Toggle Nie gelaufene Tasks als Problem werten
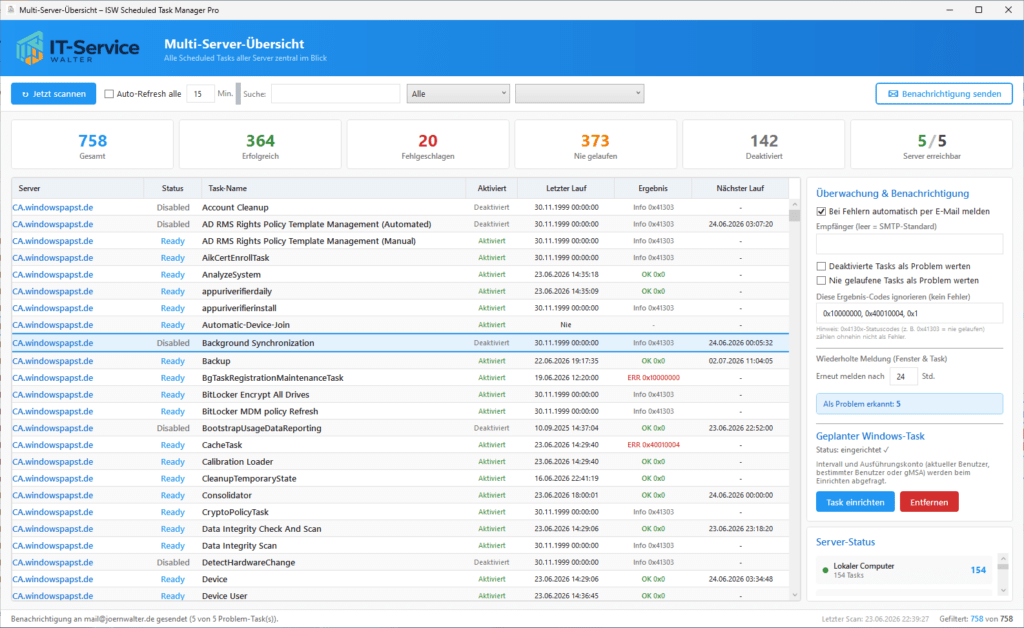 [821, 281]
